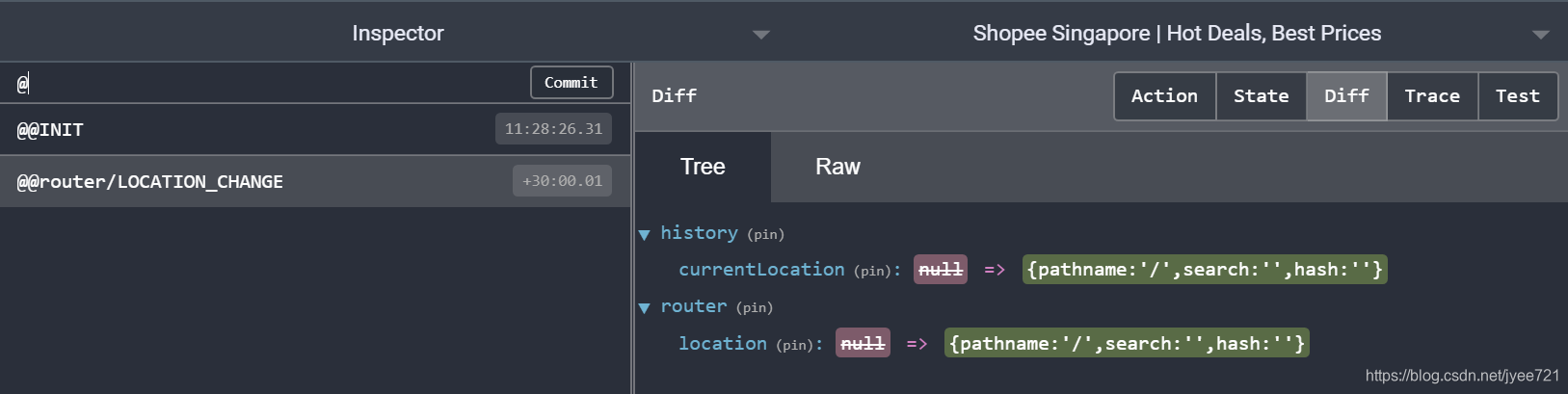Collapse the router tree node arrow
This screenshot has width=1568, height=394.
click(x=645, y=308)
